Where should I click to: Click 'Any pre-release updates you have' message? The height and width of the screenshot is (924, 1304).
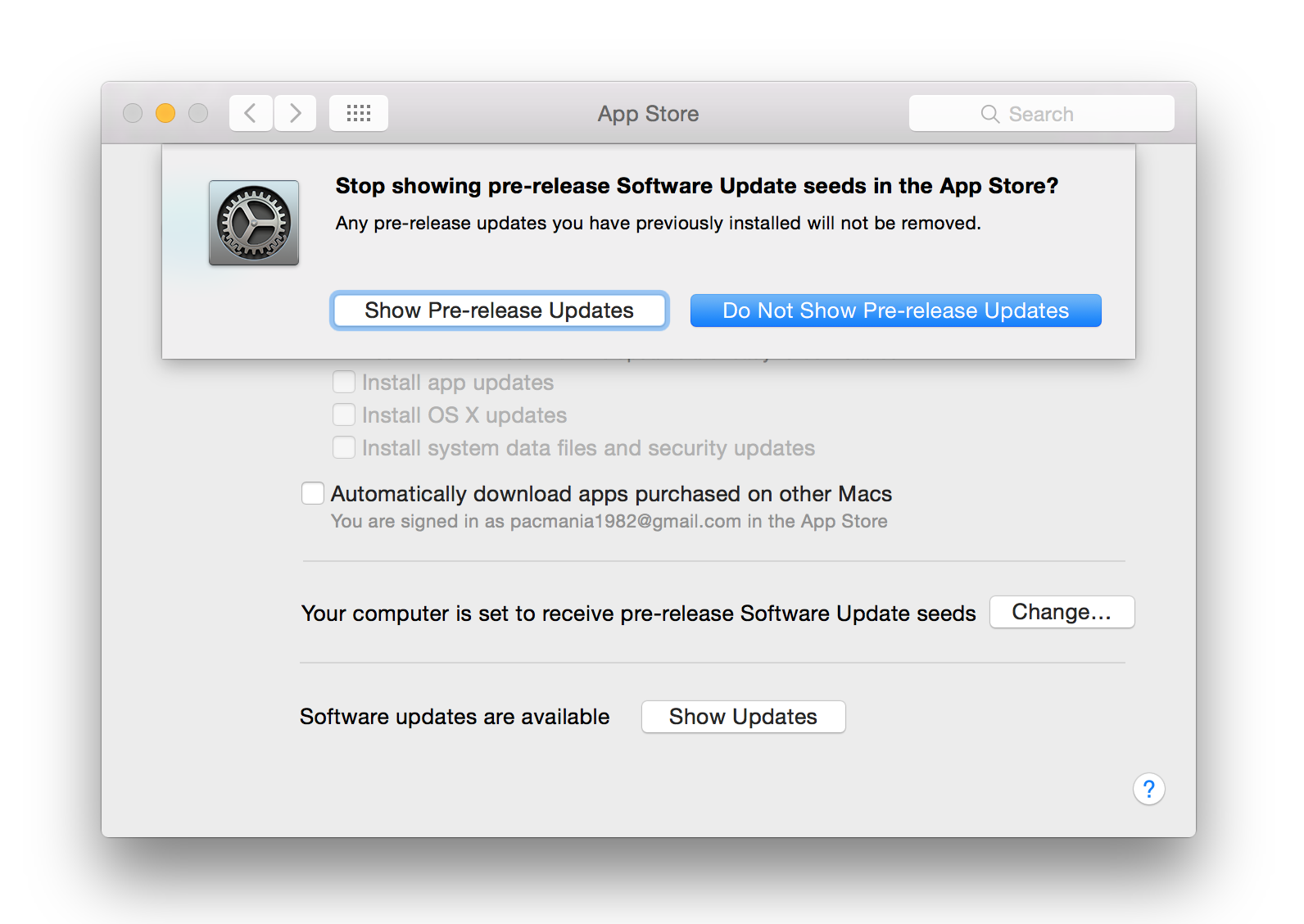(x=658, y=223)
